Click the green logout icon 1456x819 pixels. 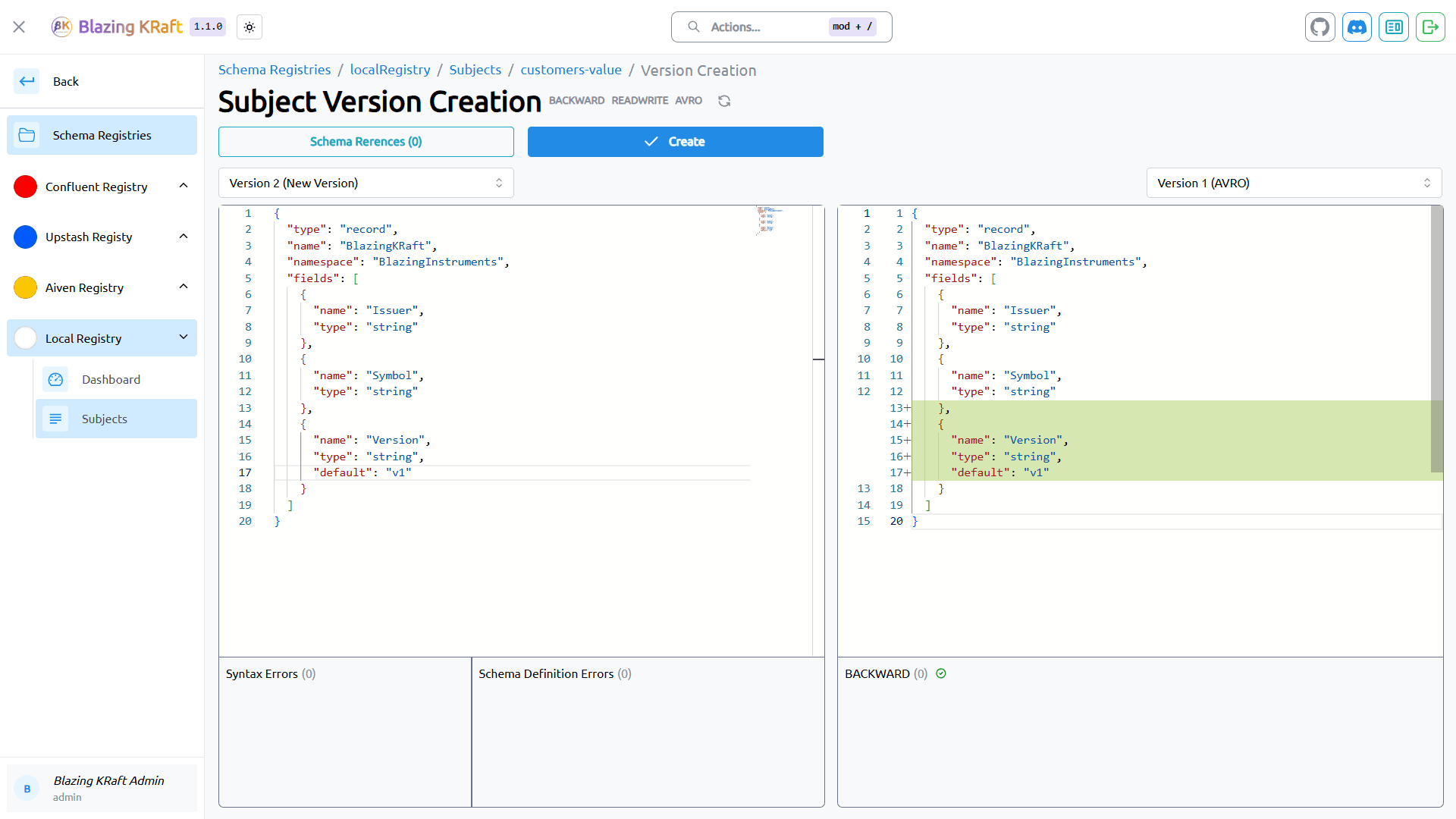click(1430, 27)
